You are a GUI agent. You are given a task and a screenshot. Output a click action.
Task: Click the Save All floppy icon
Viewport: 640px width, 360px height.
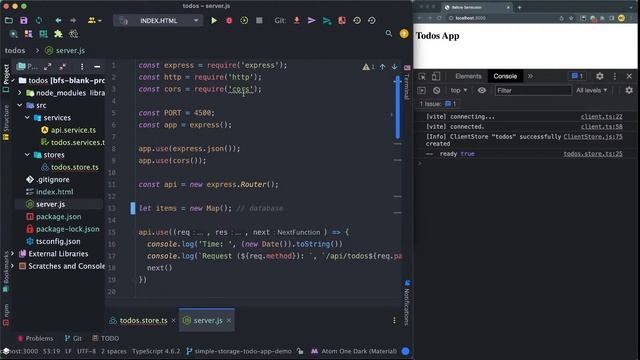click(24, 20)
